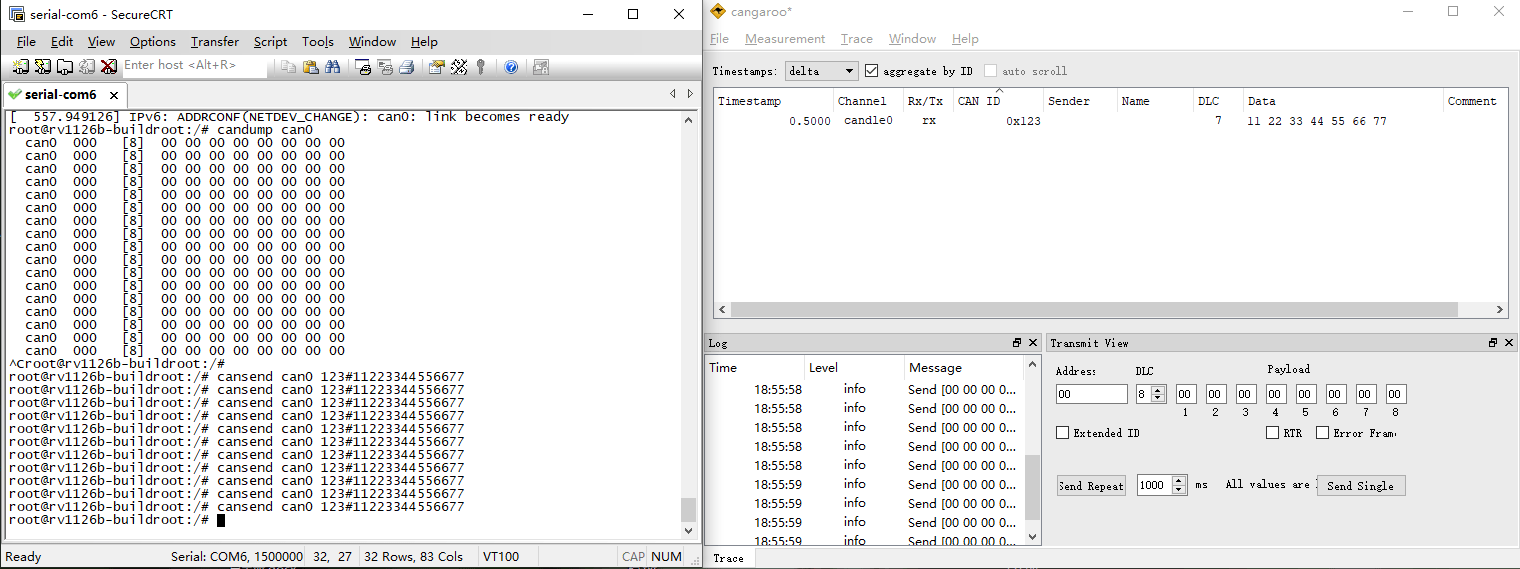
Task: Click the Print Selection toolbar icon
Action: tap(385, 67)
